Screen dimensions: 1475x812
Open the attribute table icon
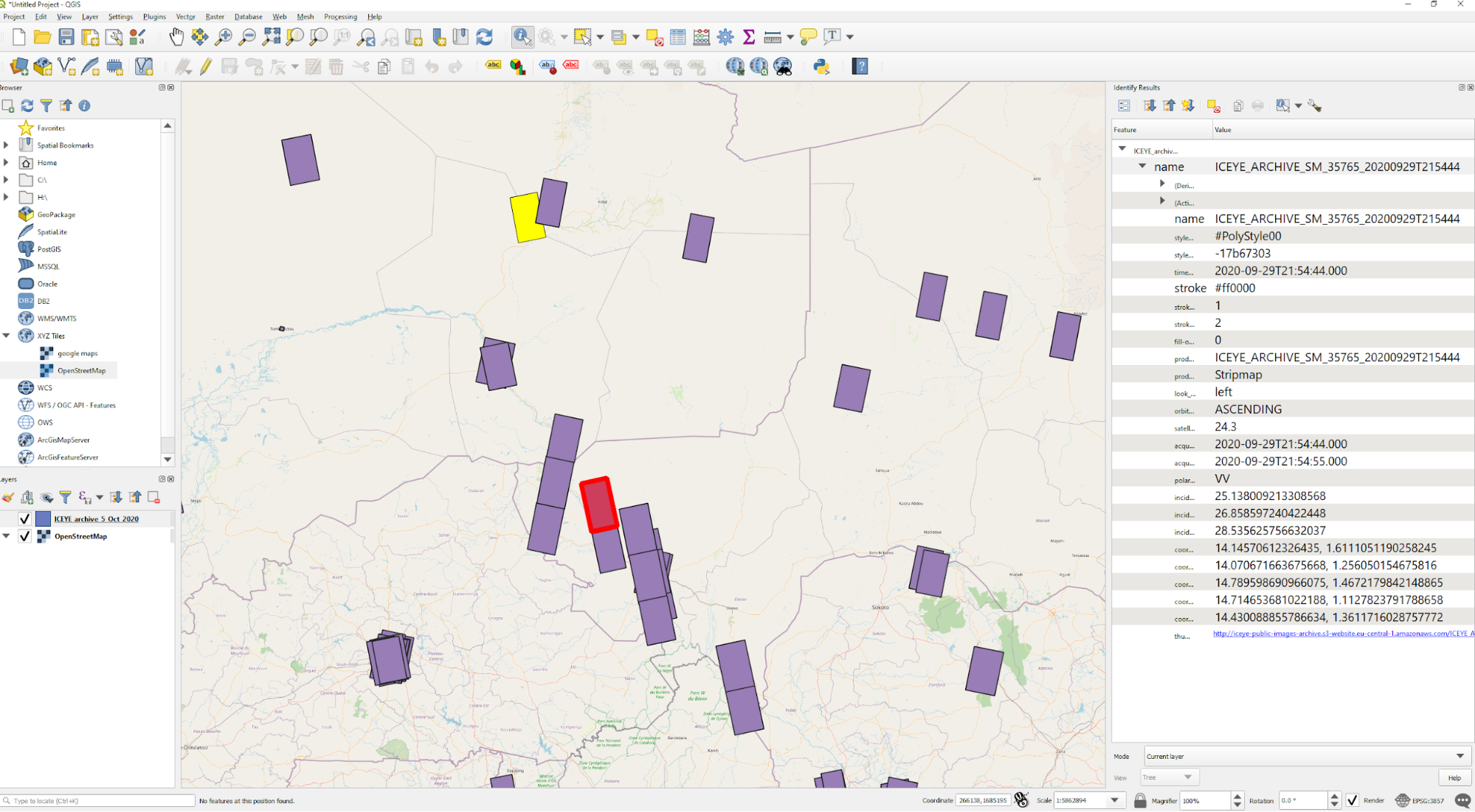click(x=678, y=37)
